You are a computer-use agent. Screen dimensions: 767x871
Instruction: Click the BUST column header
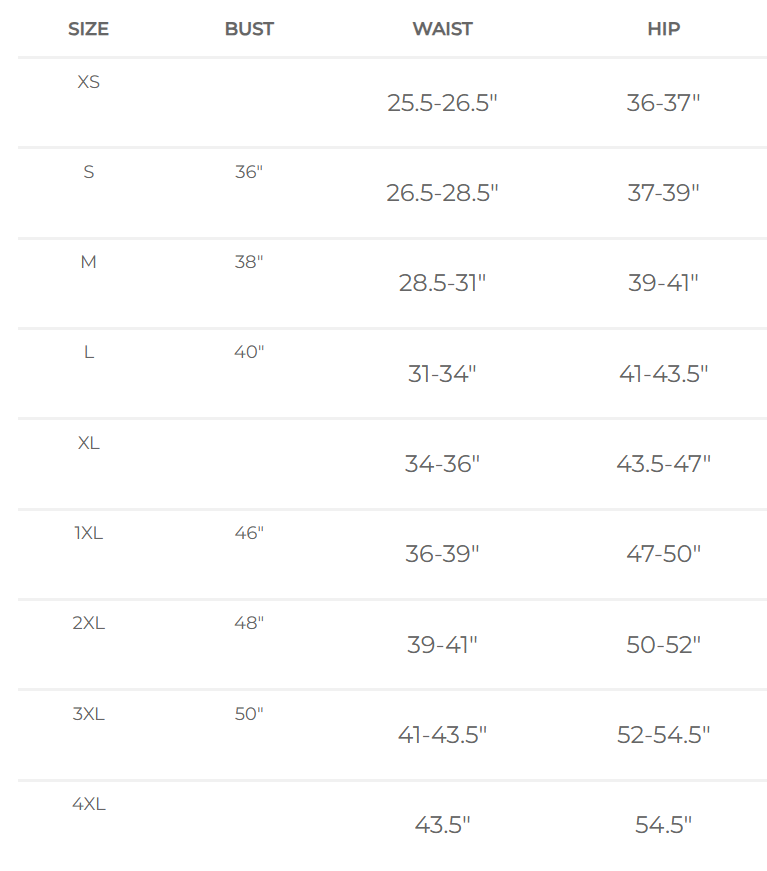point(249,29)
